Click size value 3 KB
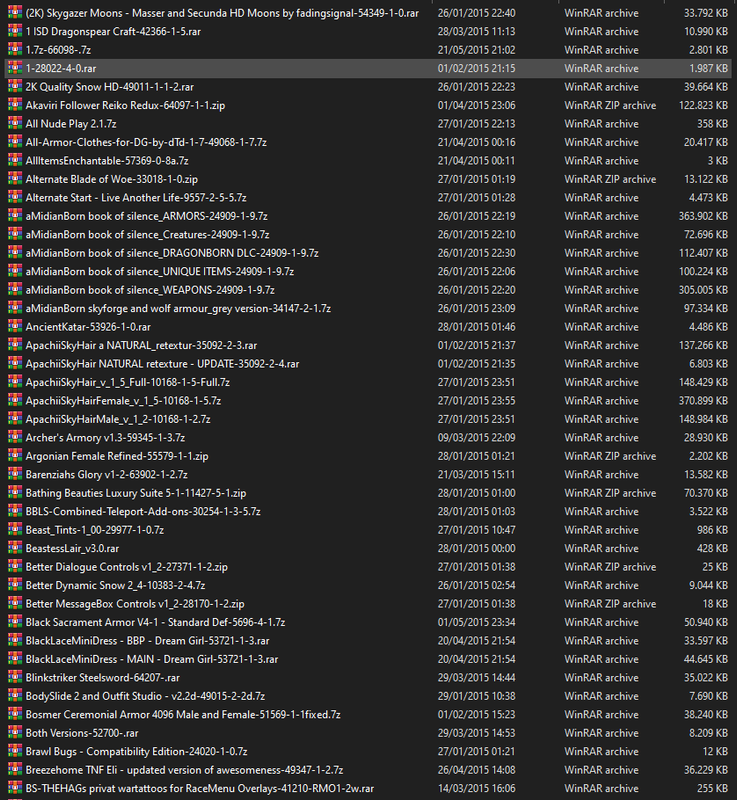 click(718, 160)
